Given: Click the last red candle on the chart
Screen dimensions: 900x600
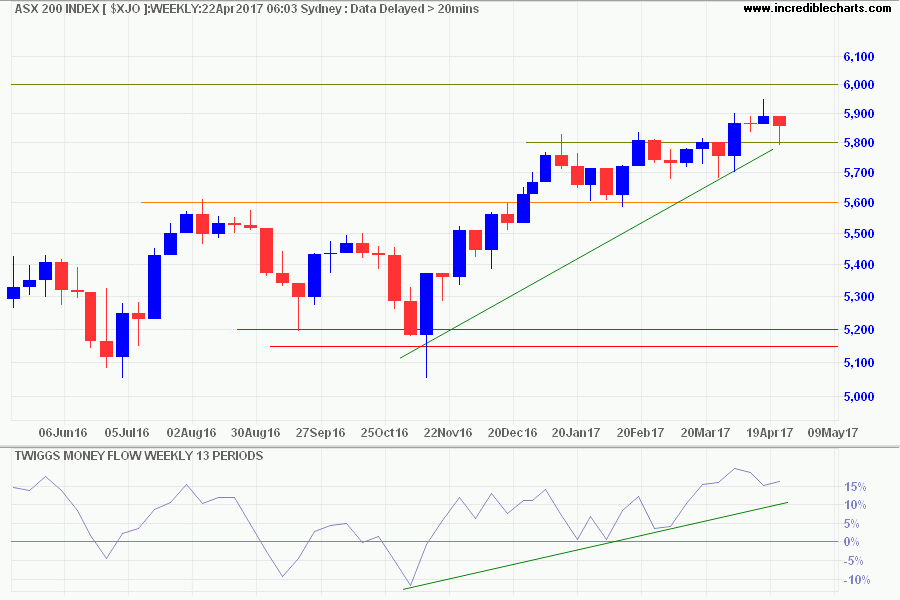Looking at the screenshot, I should coord(779,121).
